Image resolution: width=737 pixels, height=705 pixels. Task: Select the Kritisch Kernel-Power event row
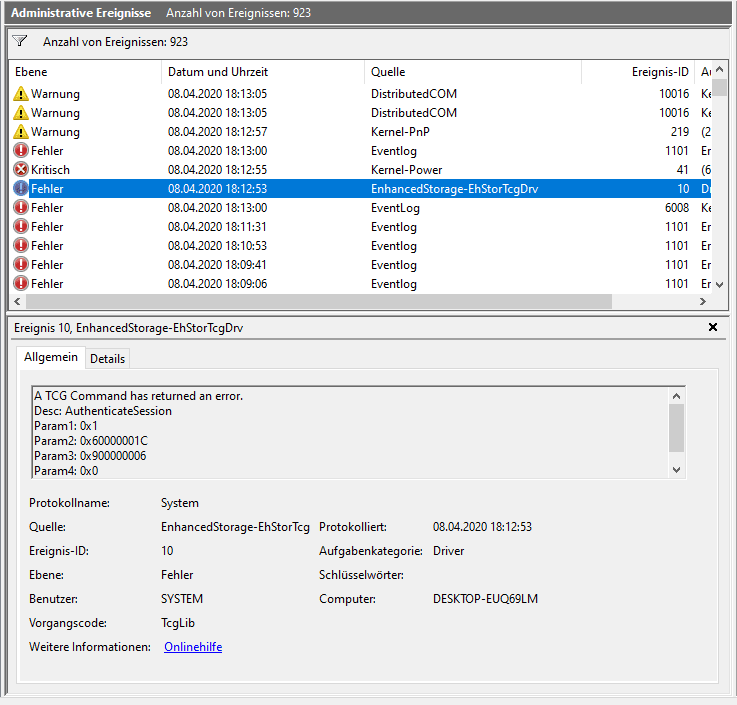pyautogui.click(x=361, y=170)
